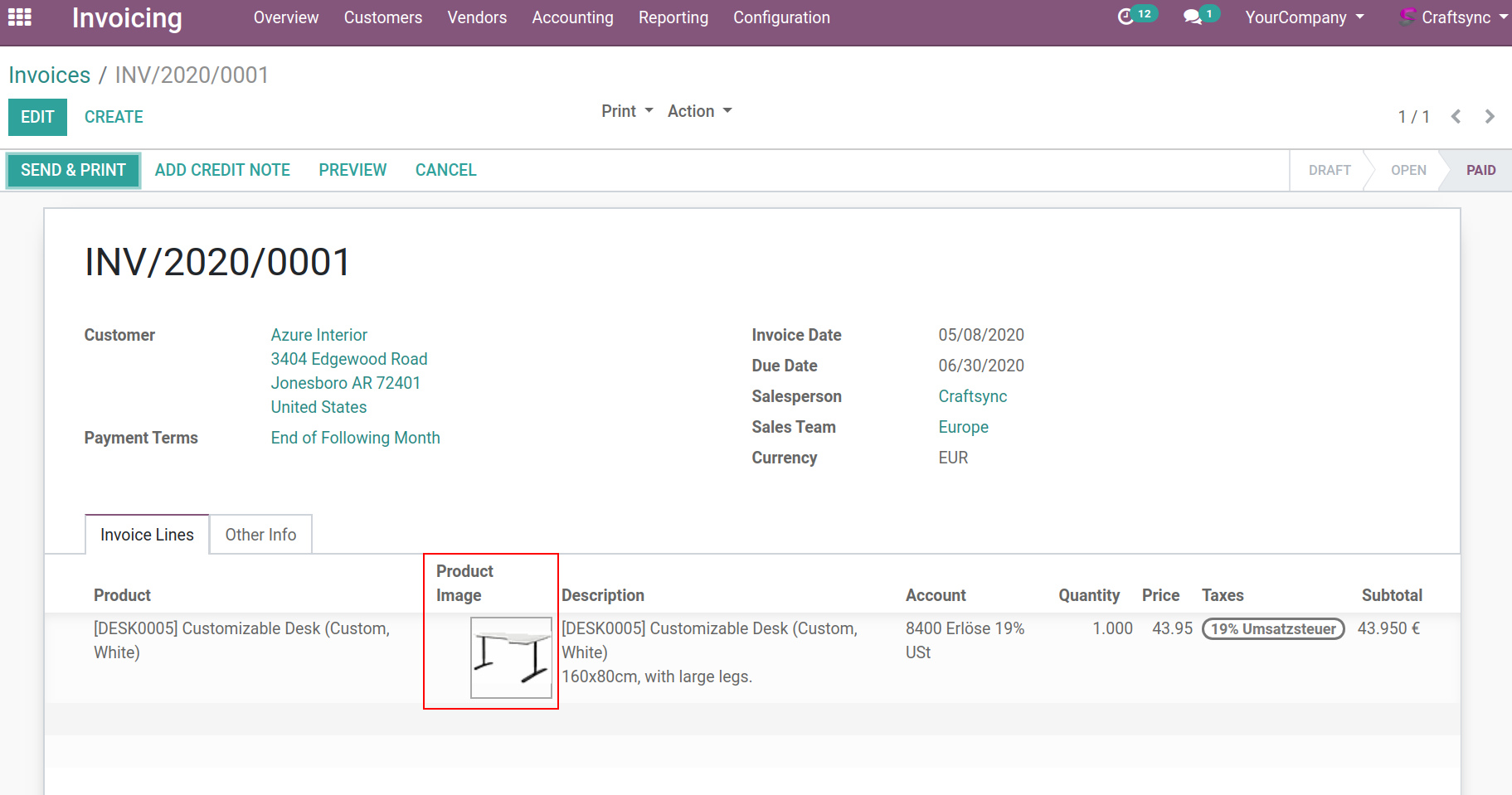Open the Azure Interior customer link
This screenshot has height=795, width=1512.
(318, 335)
